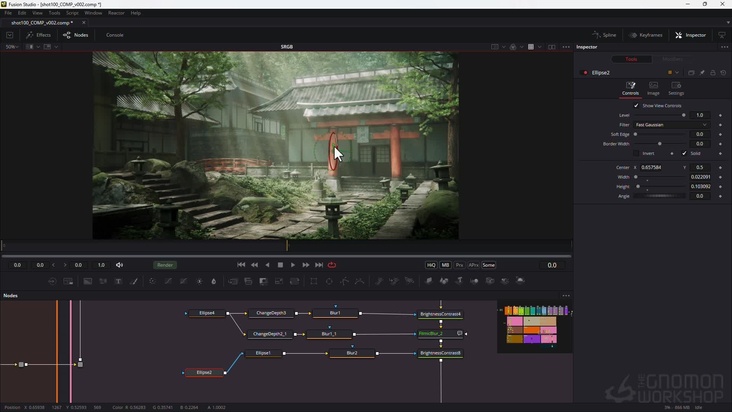Screen dimensions: 732x412
Task: Open the Spline editor
Action: (603, 35)
